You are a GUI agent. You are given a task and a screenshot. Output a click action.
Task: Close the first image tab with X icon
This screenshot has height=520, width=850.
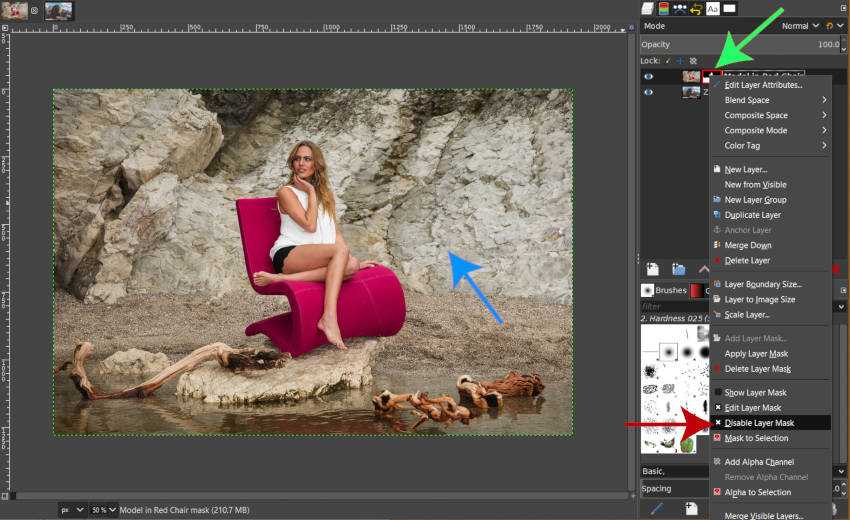33,11
